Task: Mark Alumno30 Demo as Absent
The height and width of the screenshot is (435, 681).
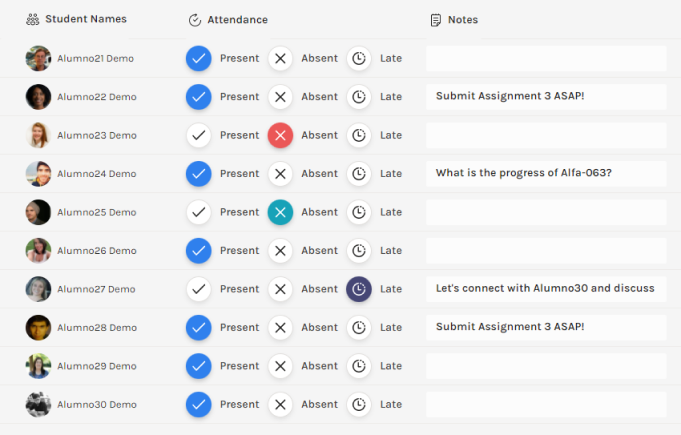Action: click(x=281, y=405)
